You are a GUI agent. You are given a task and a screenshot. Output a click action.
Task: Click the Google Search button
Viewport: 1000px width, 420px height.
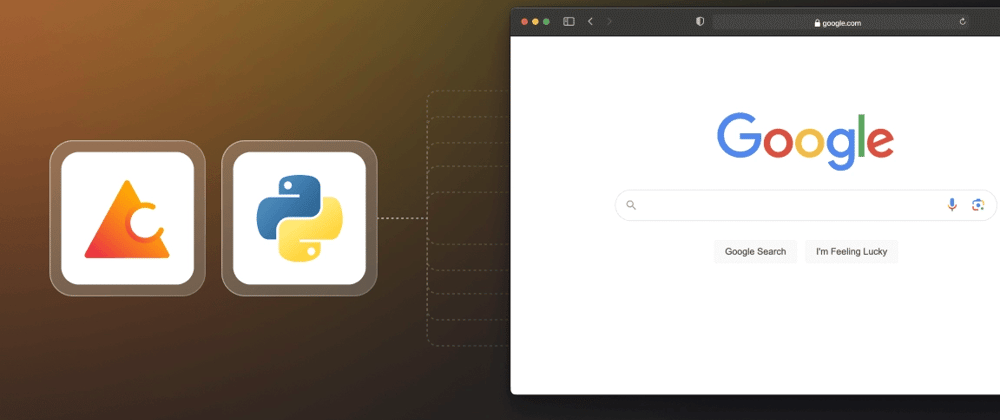[x=755, y=252]
